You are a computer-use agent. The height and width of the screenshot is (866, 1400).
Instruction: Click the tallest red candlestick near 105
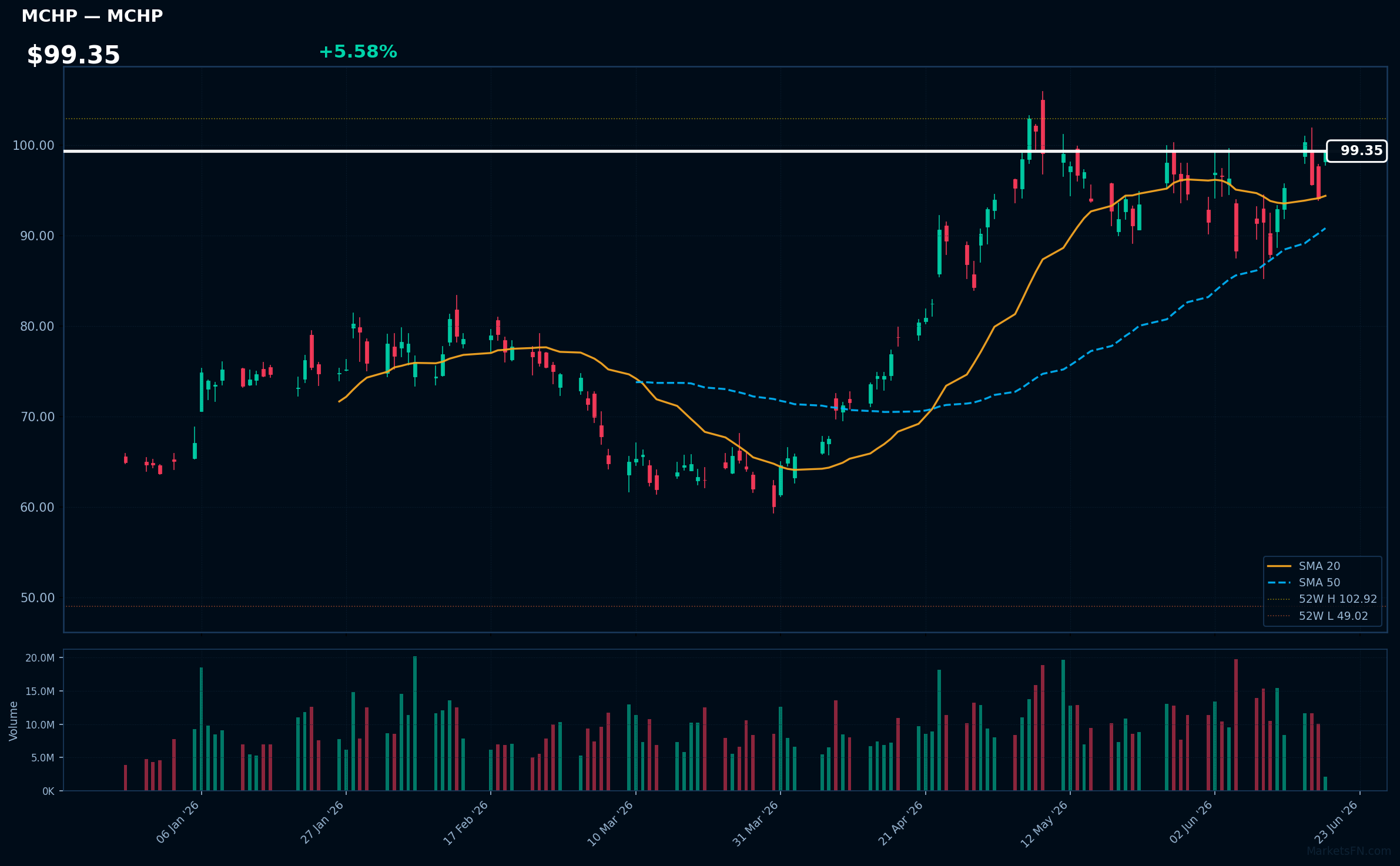1043,126
